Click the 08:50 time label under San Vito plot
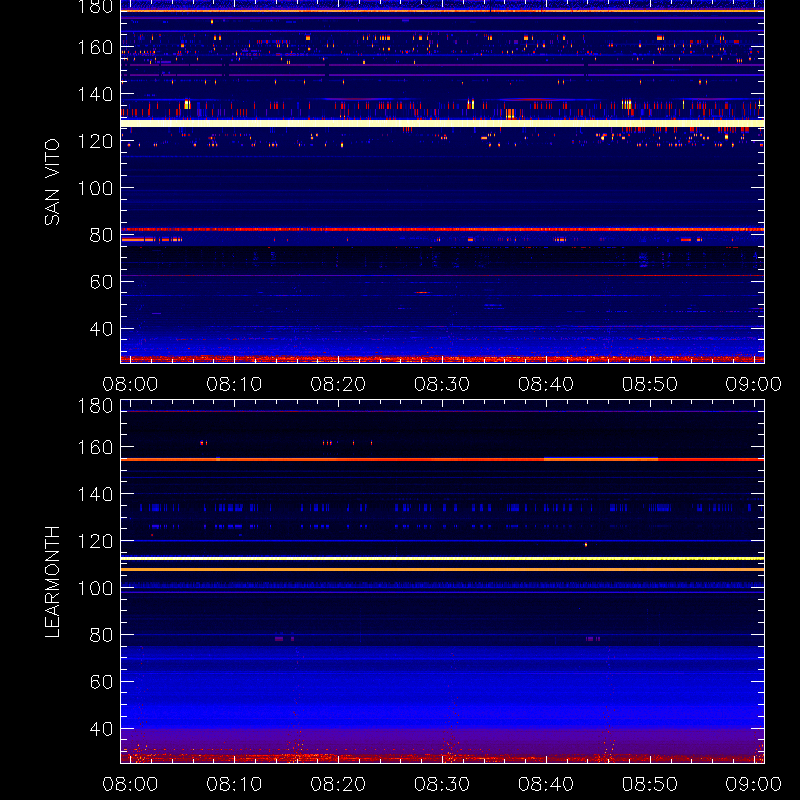 click(x=649, y=384)
